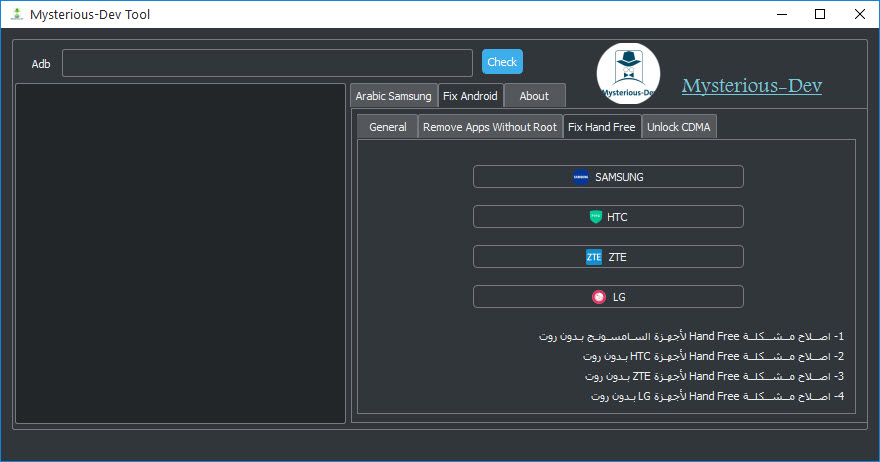Close the Mysterious-Dev Tool window

click(x=859, y=14)
